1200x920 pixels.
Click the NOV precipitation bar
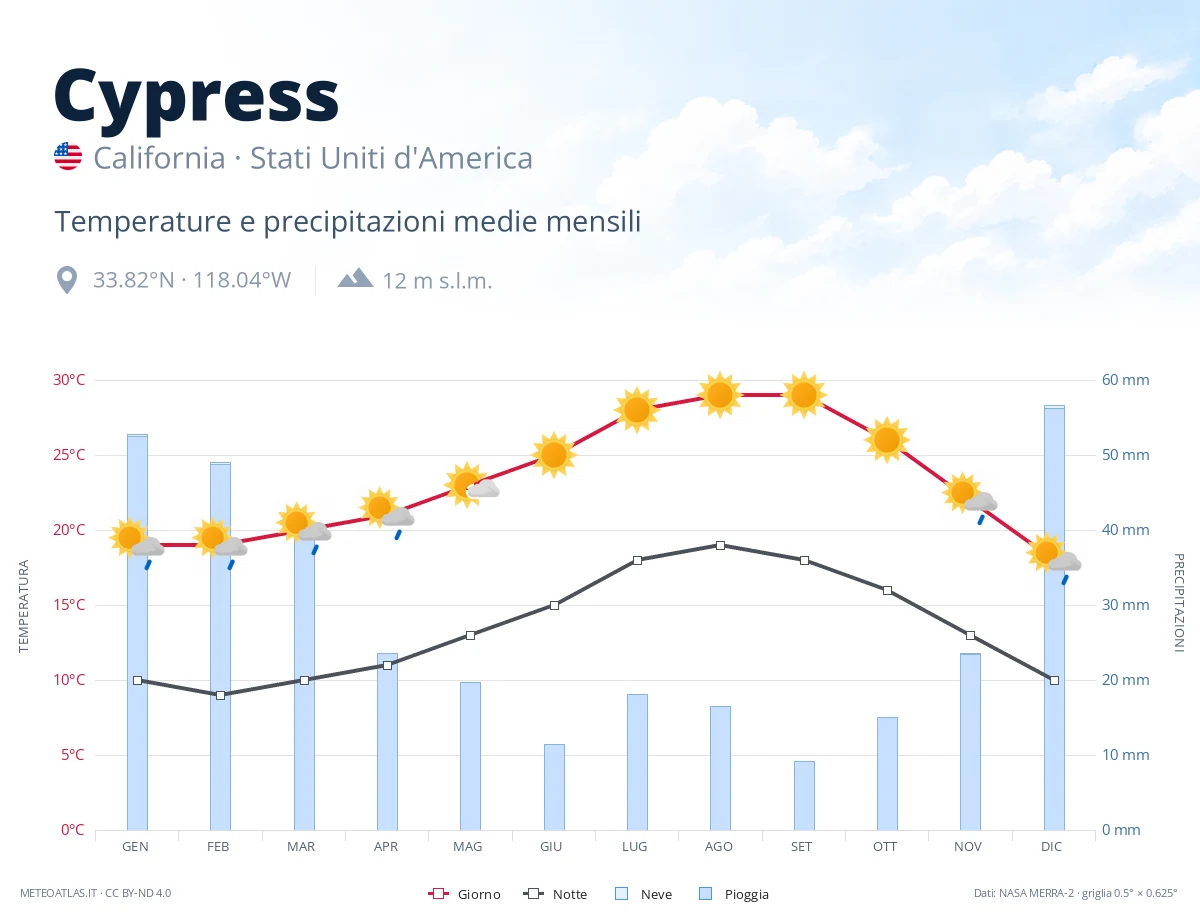(970, 742)
